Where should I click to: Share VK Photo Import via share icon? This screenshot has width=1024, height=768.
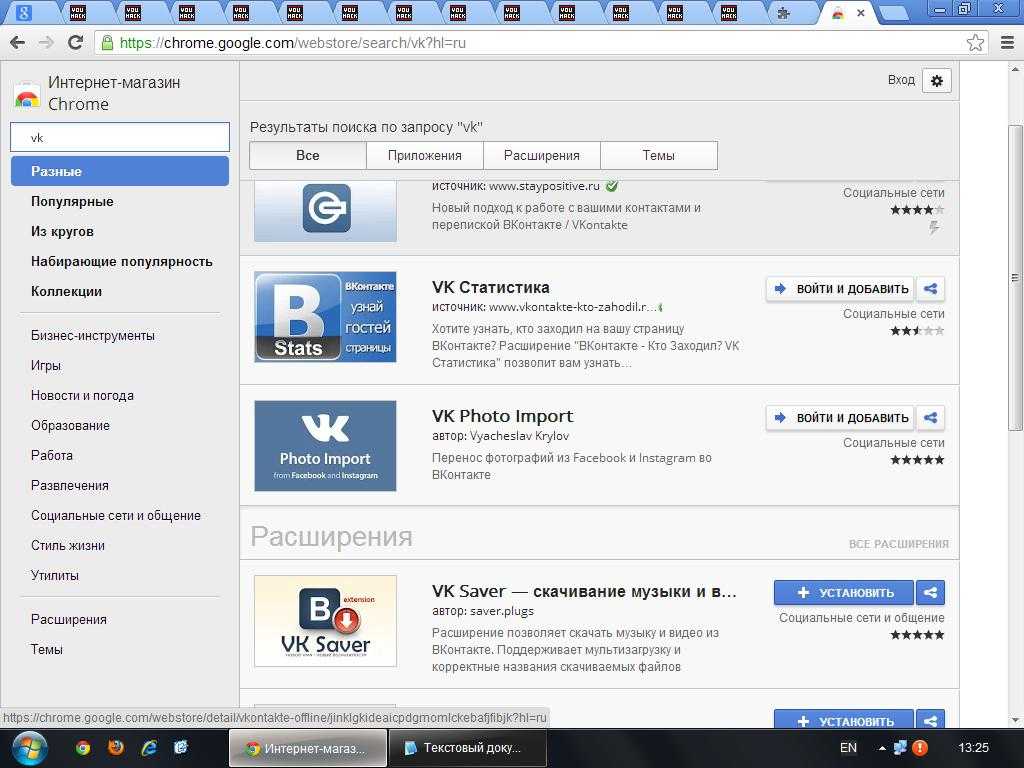(931, 417)
